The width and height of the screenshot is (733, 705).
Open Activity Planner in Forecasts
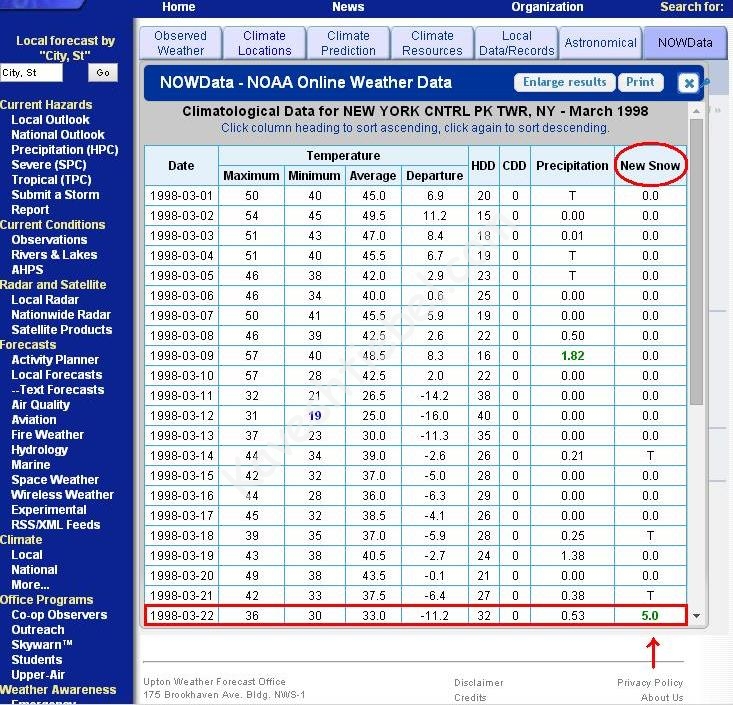pos(55,360)
